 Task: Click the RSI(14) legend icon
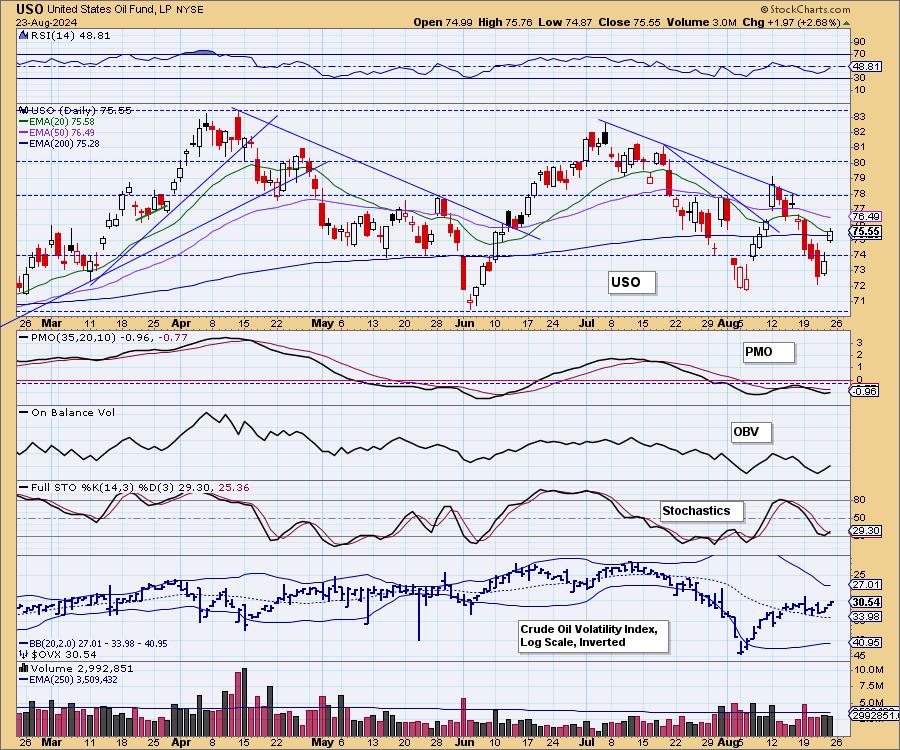(24, 35)
